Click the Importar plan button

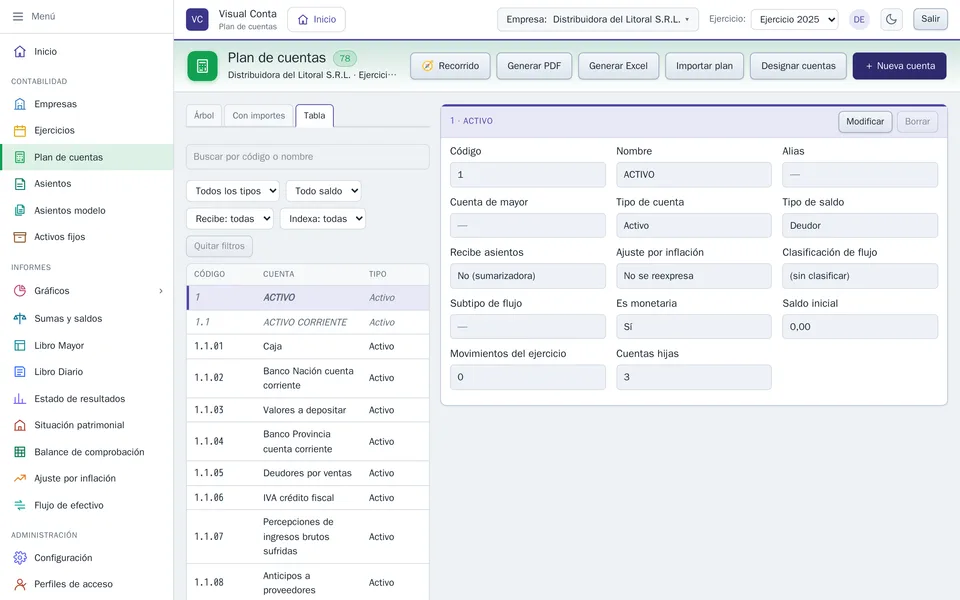[704, 66]
